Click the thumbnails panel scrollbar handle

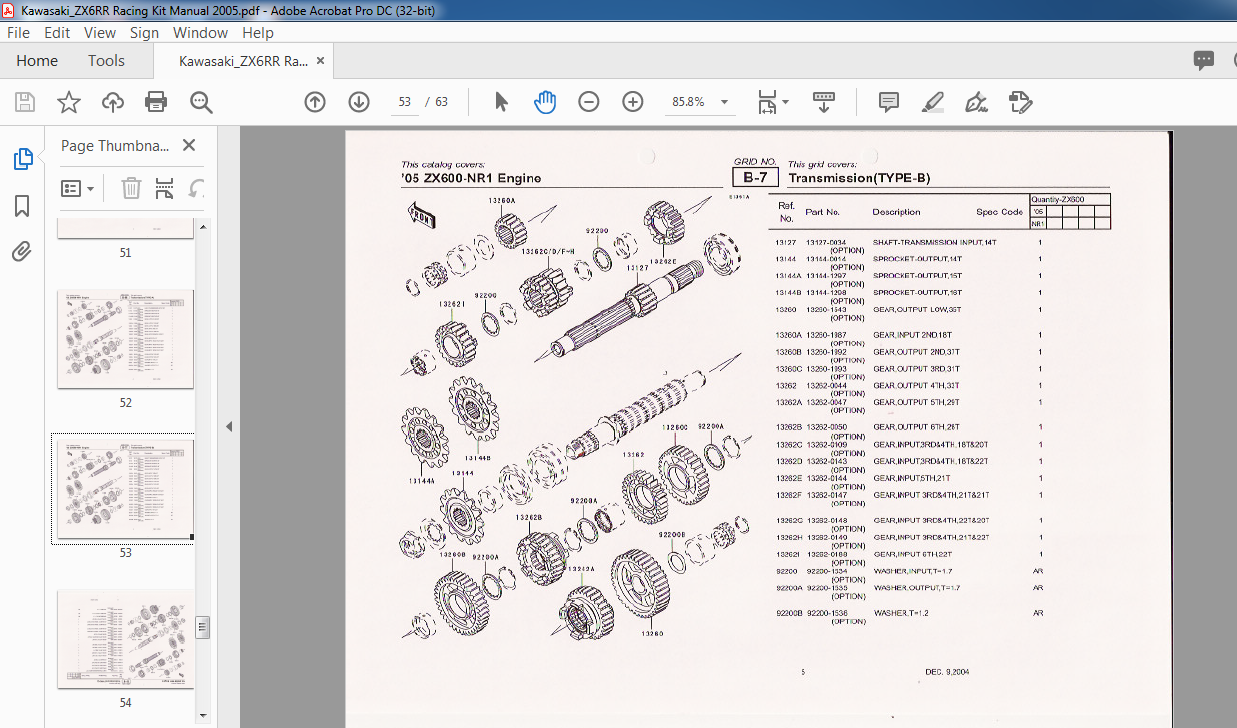pos(203,627)
